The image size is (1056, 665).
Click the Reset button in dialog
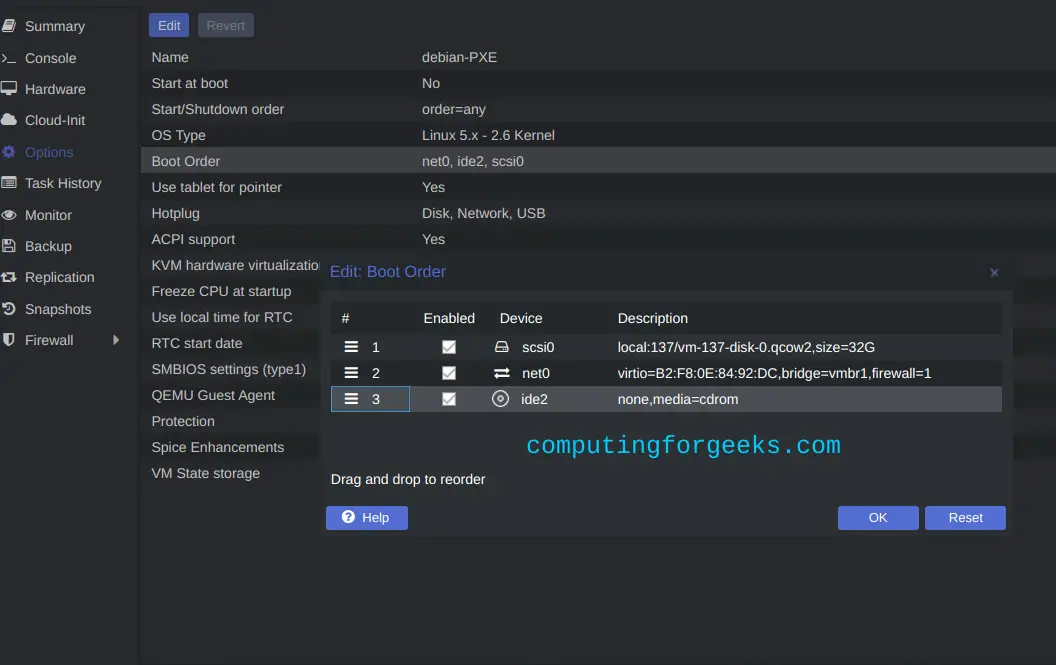(965, 517)
